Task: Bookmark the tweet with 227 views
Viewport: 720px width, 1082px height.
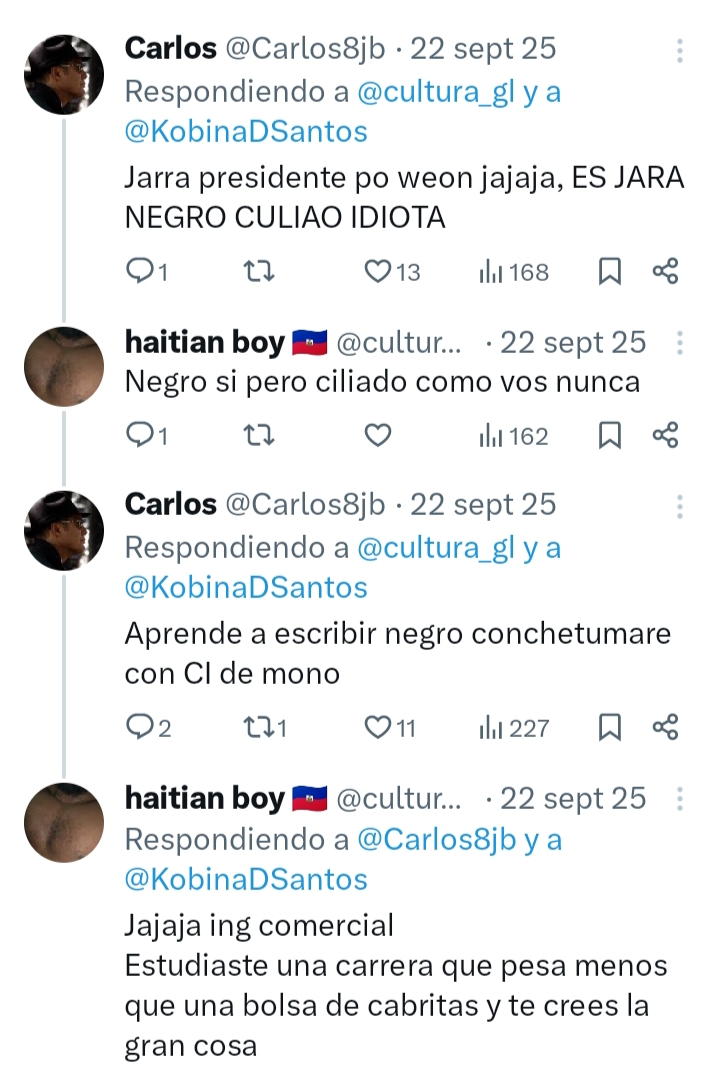Action: pyautogui.click(x=610, y=727)
